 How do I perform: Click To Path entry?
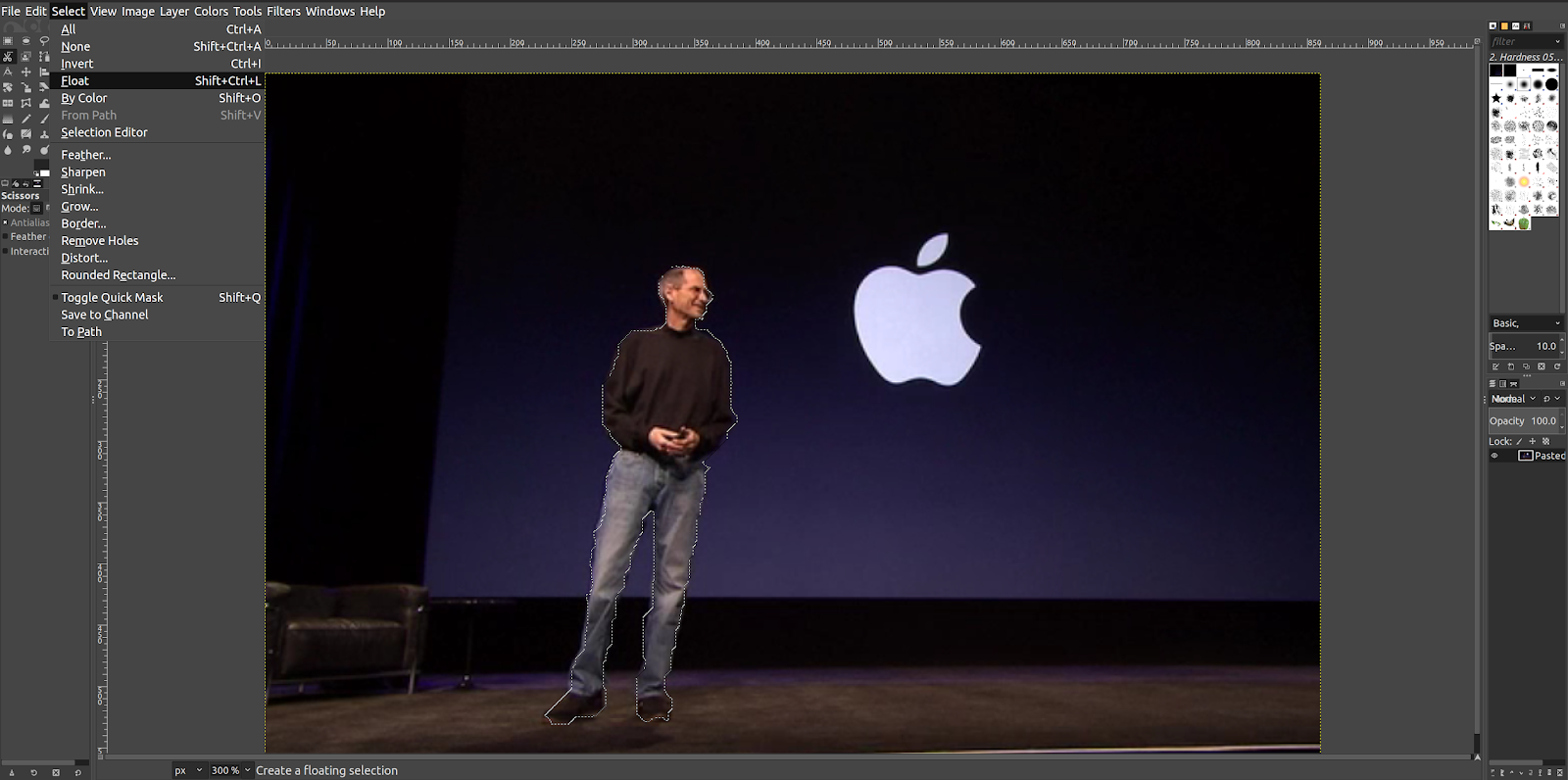[x=157, y=332]
